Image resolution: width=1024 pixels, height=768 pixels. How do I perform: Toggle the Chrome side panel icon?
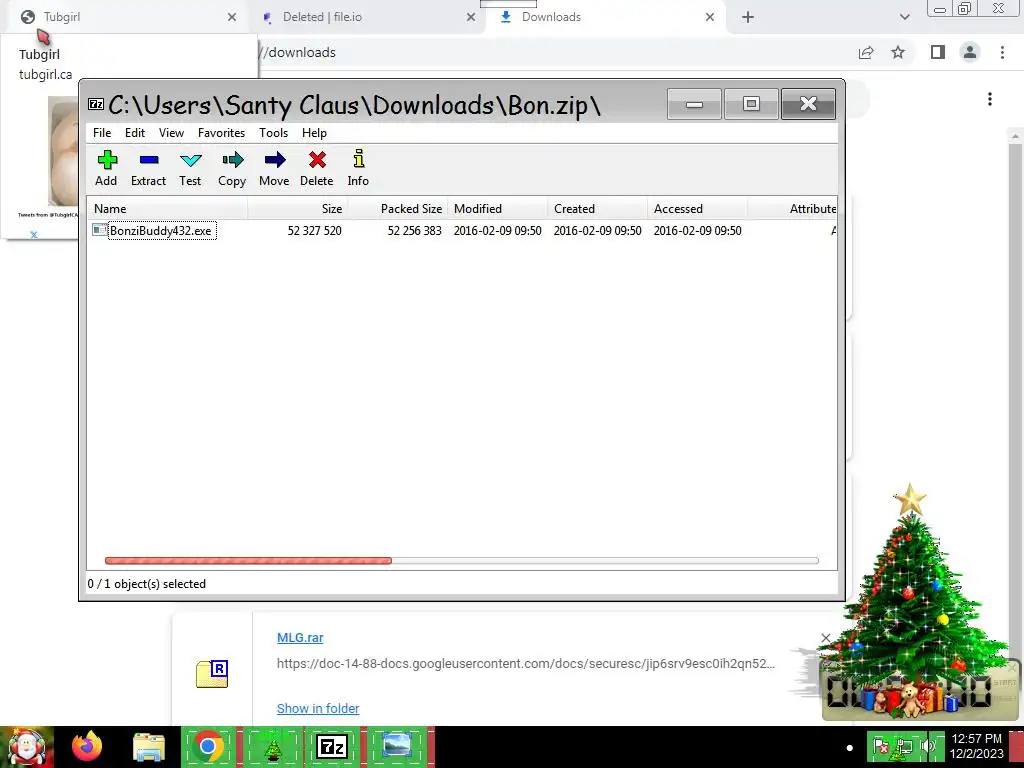click(938, 52)
